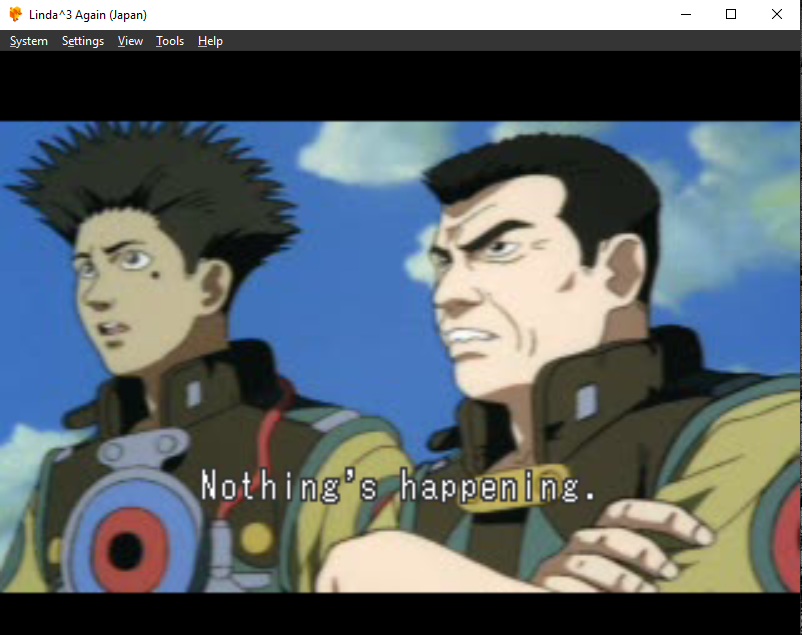Click the window title 'Linda^3 Again (Japan)'
The width and height of the screenshot is (802, 635).
87,15
